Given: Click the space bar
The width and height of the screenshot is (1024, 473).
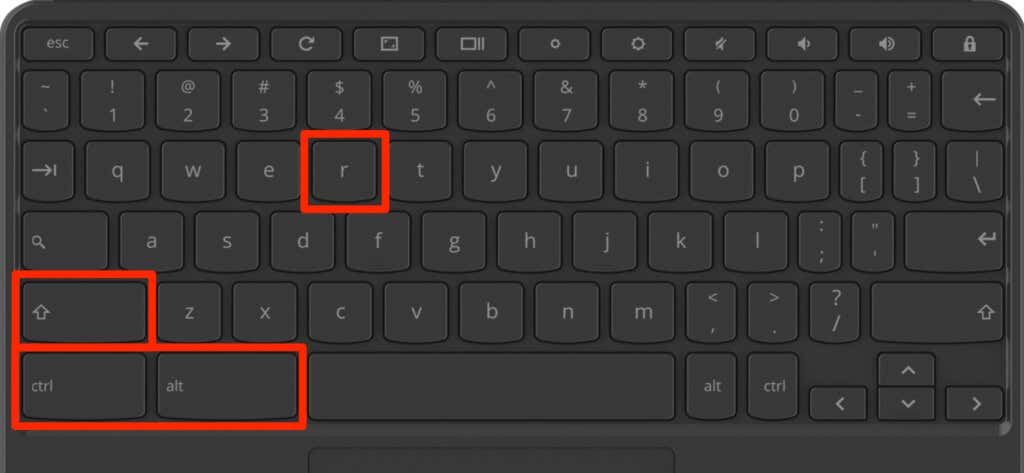Looking at the screenshot, I should pyautogui.click(x=491, y=385).
